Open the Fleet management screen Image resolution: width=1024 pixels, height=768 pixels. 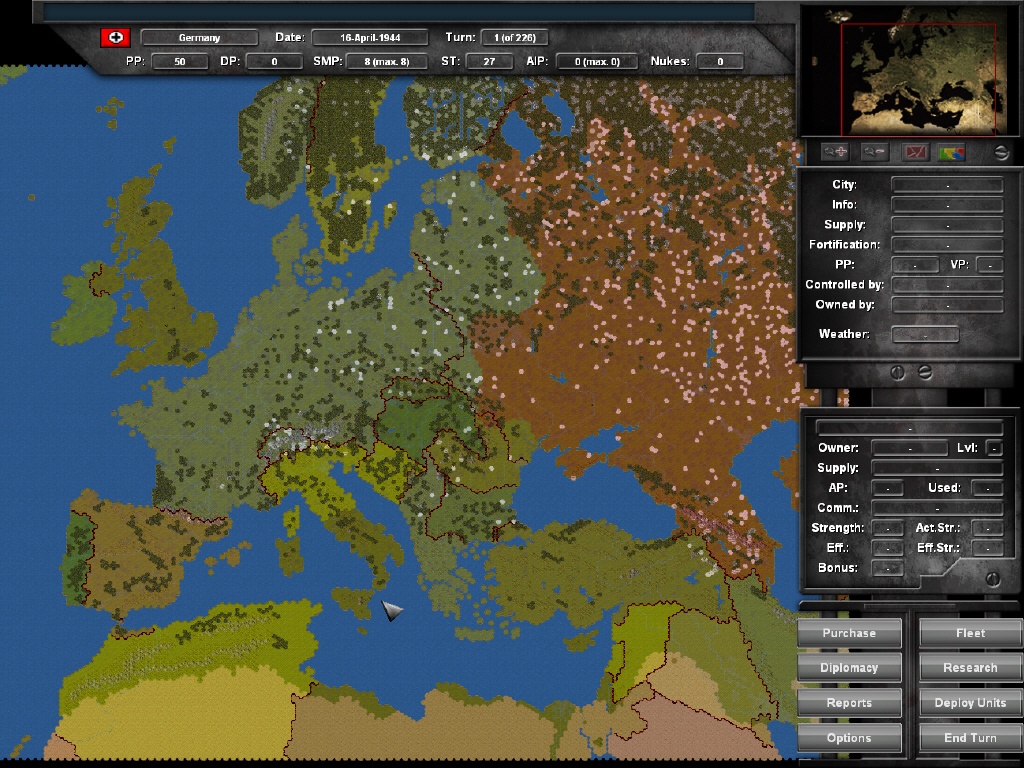click(x=968, y=632)
